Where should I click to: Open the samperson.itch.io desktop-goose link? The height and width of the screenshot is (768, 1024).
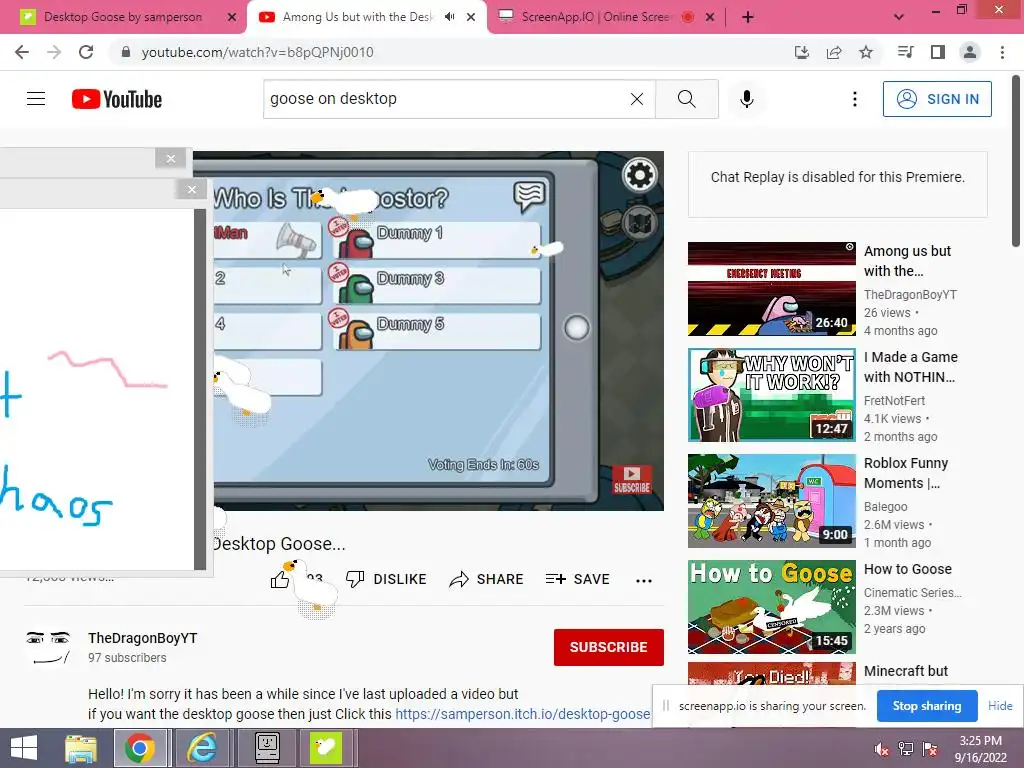point(522,714)
